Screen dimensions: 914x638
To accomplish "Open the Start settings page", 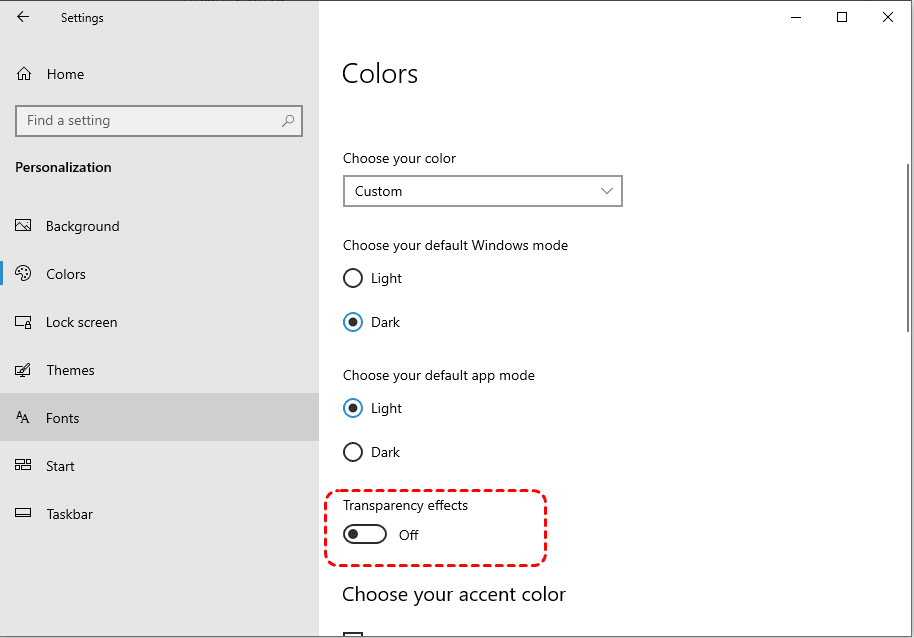I will (60, 466).
